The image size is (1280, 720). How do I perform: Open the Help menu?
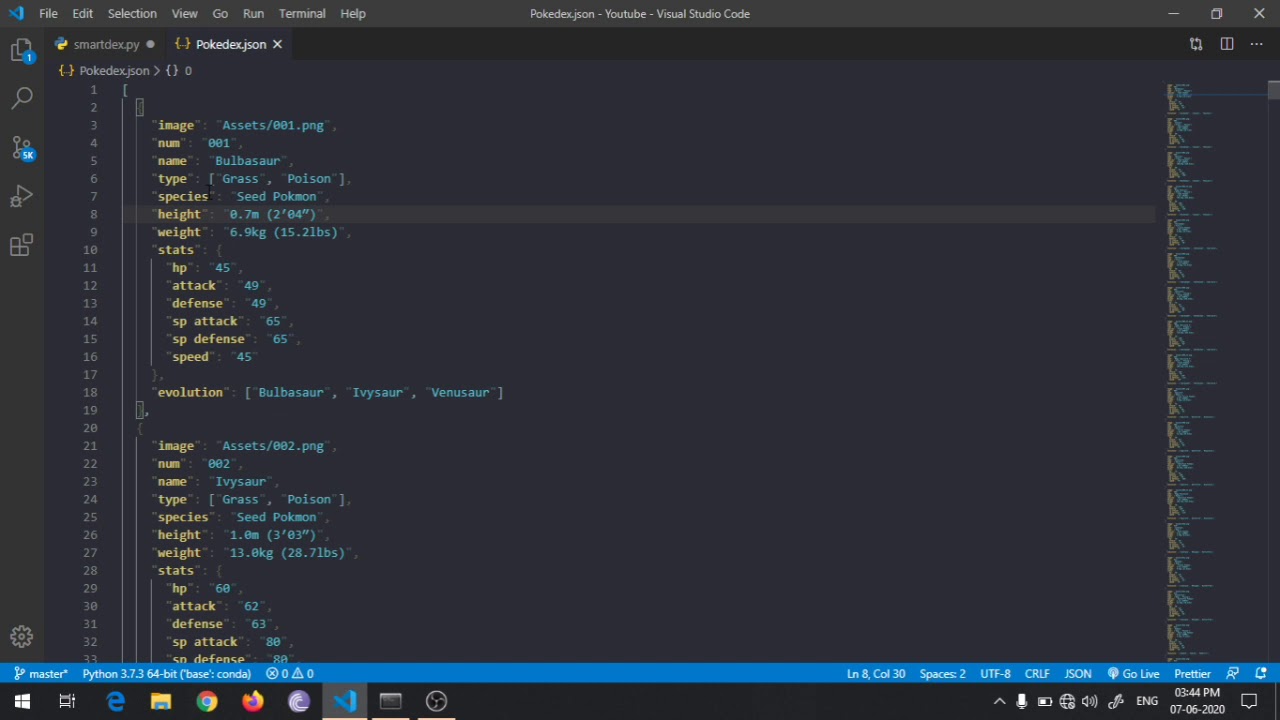click(x=353, y=13)
